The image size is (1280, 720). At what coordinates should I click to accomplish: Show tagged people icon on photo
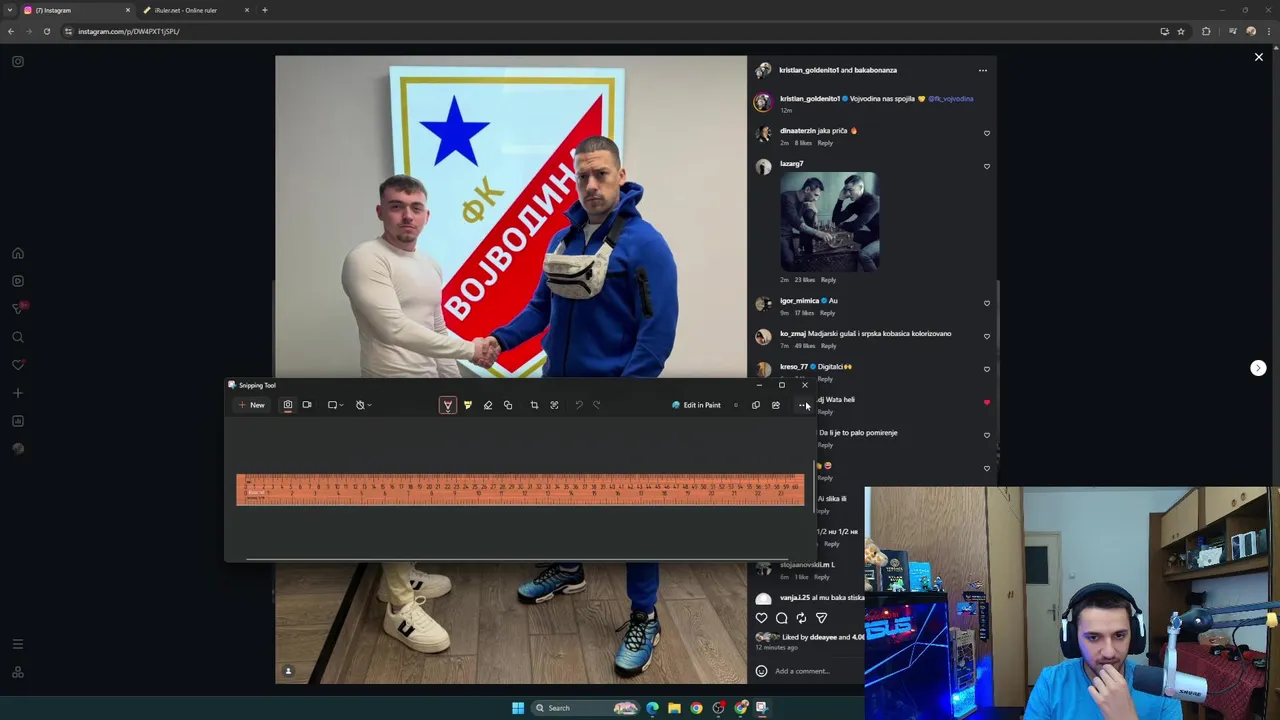(288, 671)
